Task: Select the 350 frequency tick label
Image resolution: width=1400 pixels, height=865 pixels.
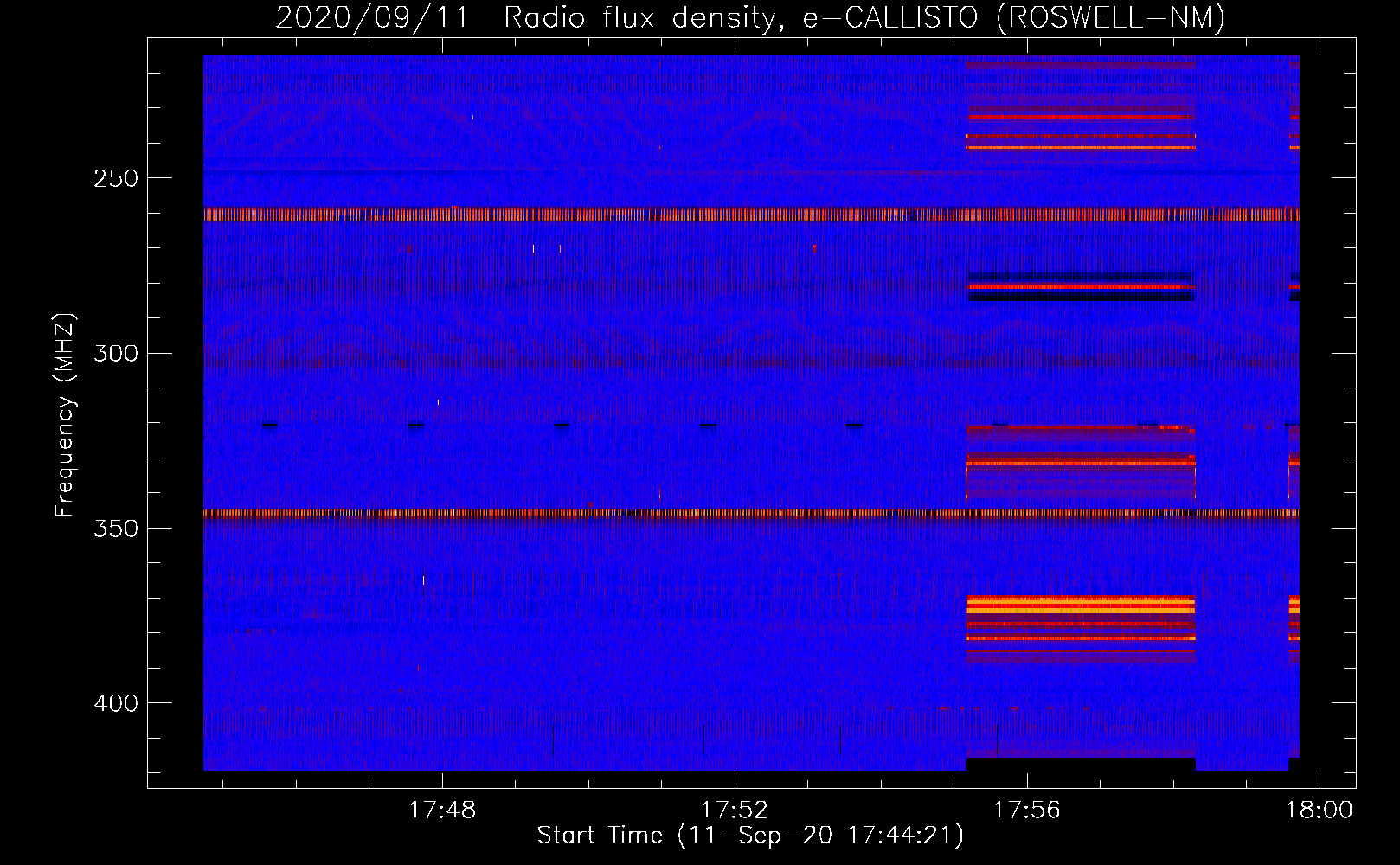Action: 116,529
